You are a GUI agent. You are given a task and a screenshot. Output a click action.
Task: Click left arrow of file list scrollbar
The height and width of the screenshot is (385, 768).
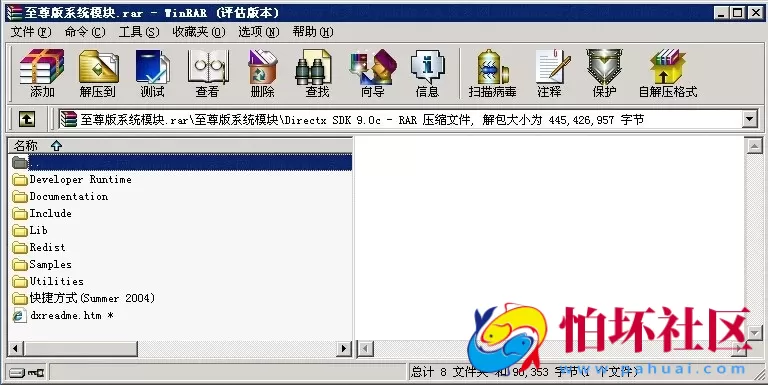point(16,349)
